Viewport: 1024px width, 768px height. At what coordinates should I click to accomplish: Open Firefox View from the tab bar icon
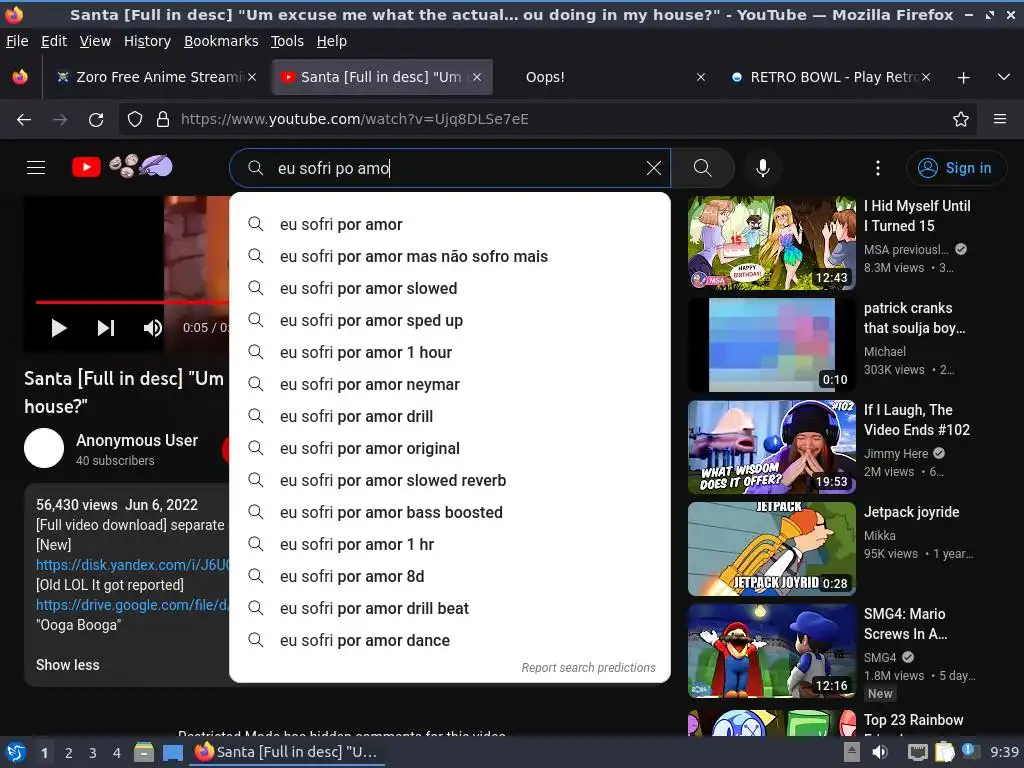coord(20,77)
